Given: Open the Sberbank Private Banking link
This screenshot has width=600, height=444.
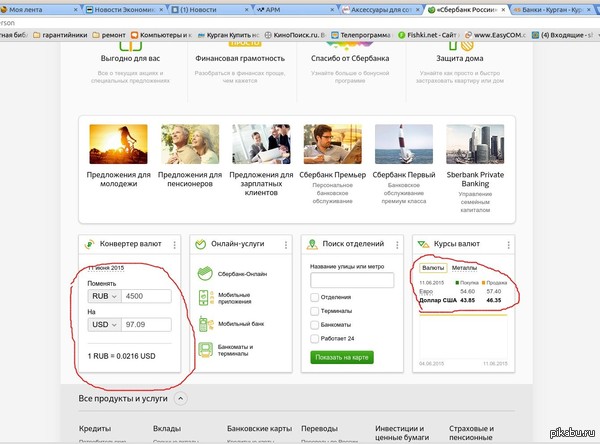Looking at the screenshot, I should coord(475,179).
